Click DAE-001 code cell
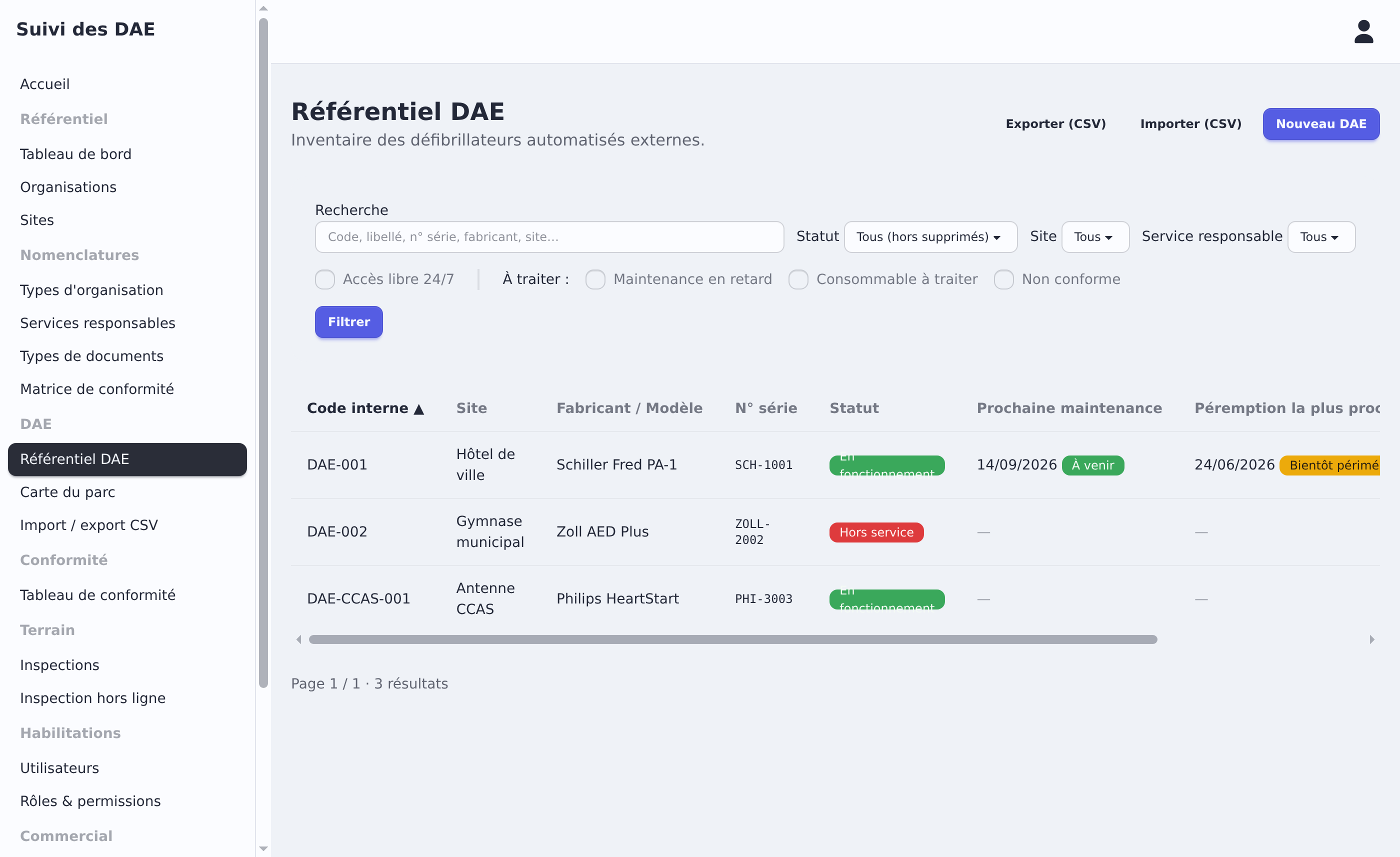The image size is (1400, 857). coord(337,465)
